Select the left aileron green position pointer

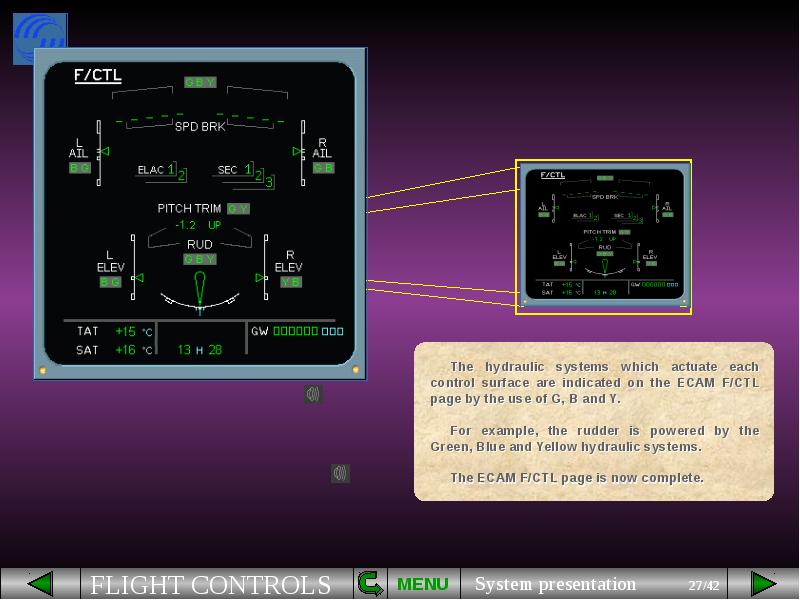click(105, 152)
